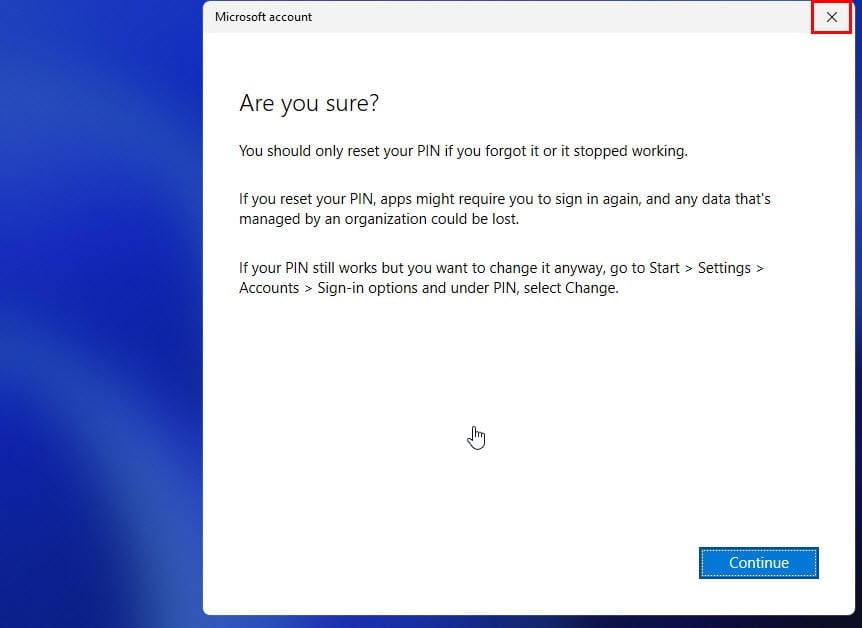
Task: Click the 'Are you sure?' heading
Action: (309, 103)
